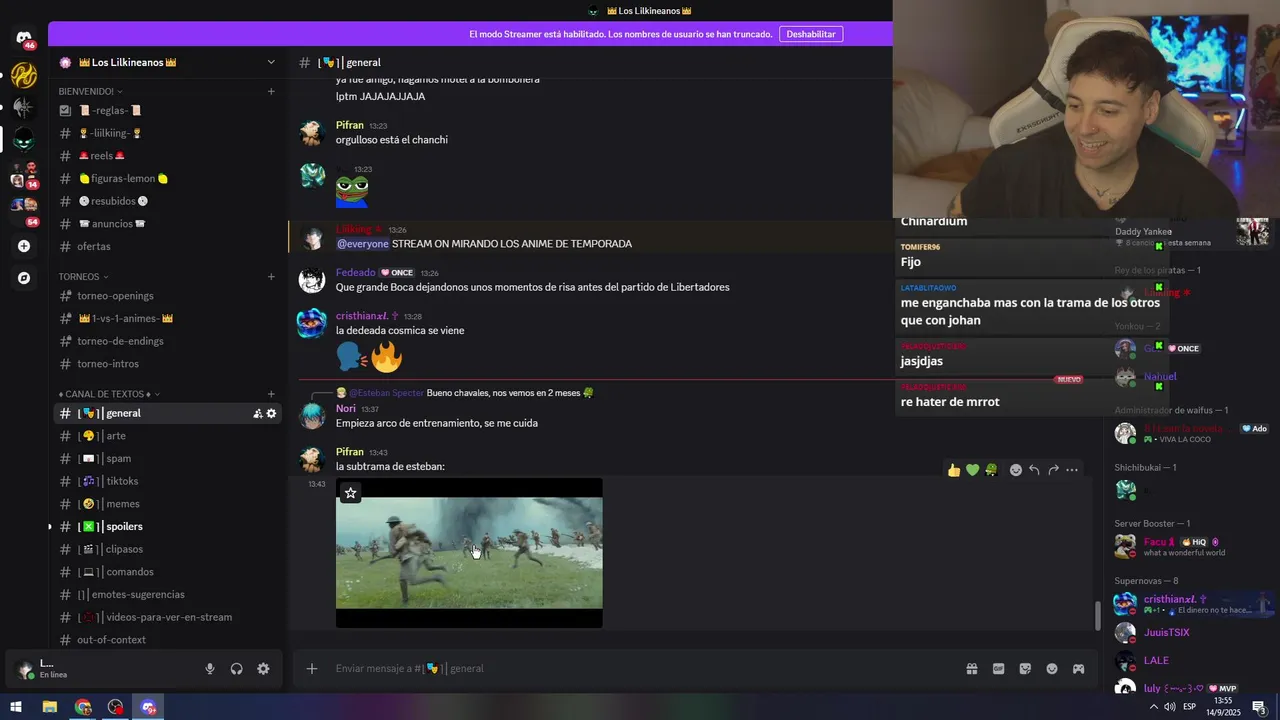Open the server icon with green-eyed hooded face
The height and width of the screenshot is (720, 1280).
tap(24, 139)
